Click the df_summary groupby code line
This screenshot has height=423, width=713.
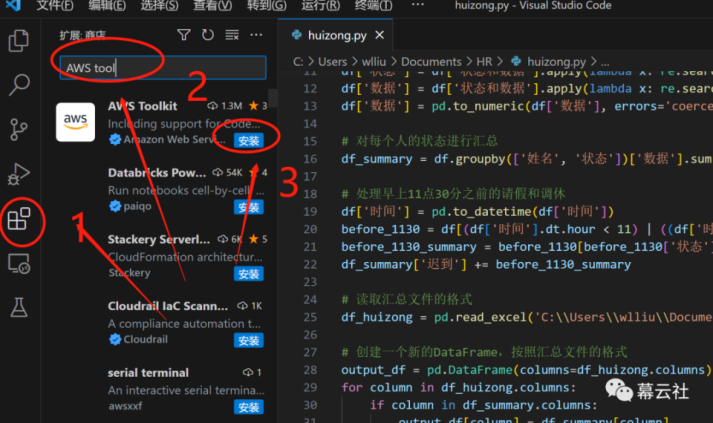(x=527, y=159)
